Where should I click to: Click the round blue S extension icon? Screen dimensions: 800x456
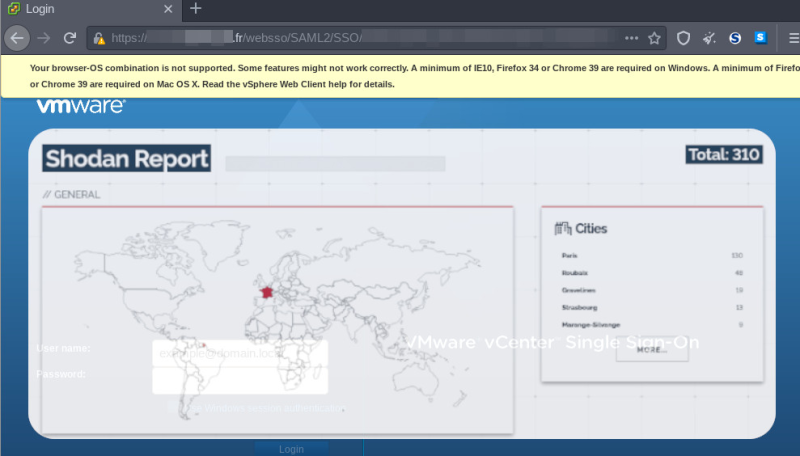(735, 38)
